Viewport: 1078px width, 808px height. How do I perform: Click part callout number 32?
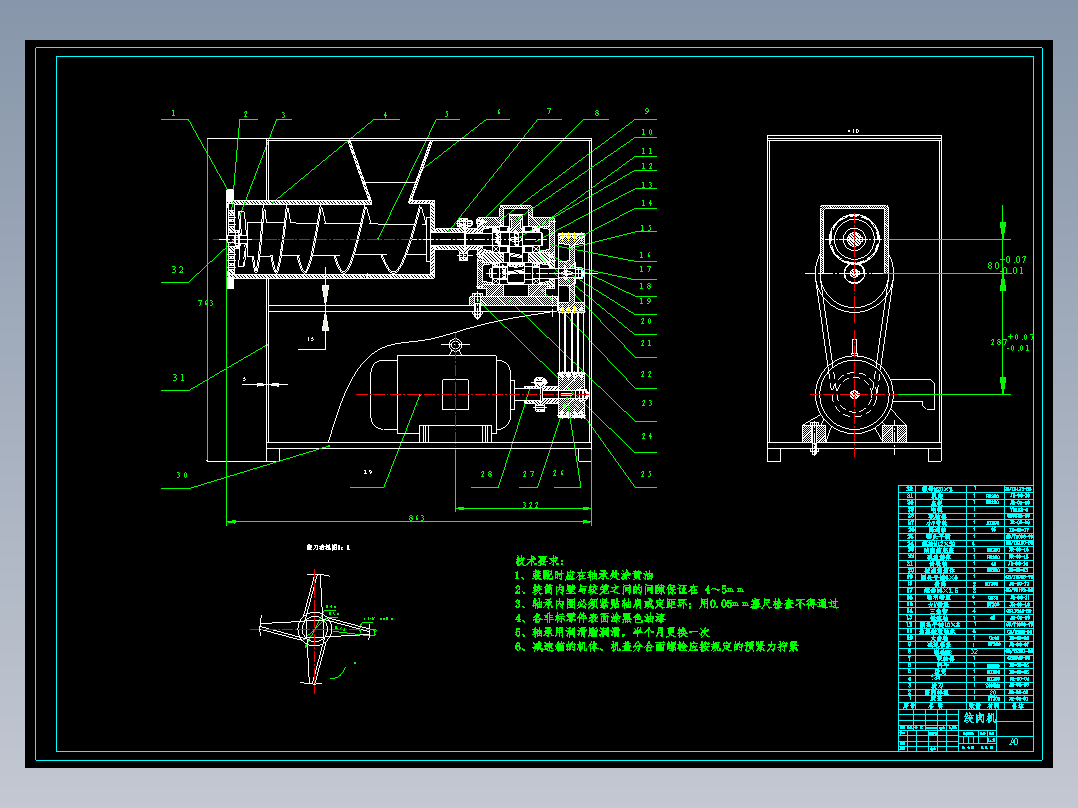178,270
